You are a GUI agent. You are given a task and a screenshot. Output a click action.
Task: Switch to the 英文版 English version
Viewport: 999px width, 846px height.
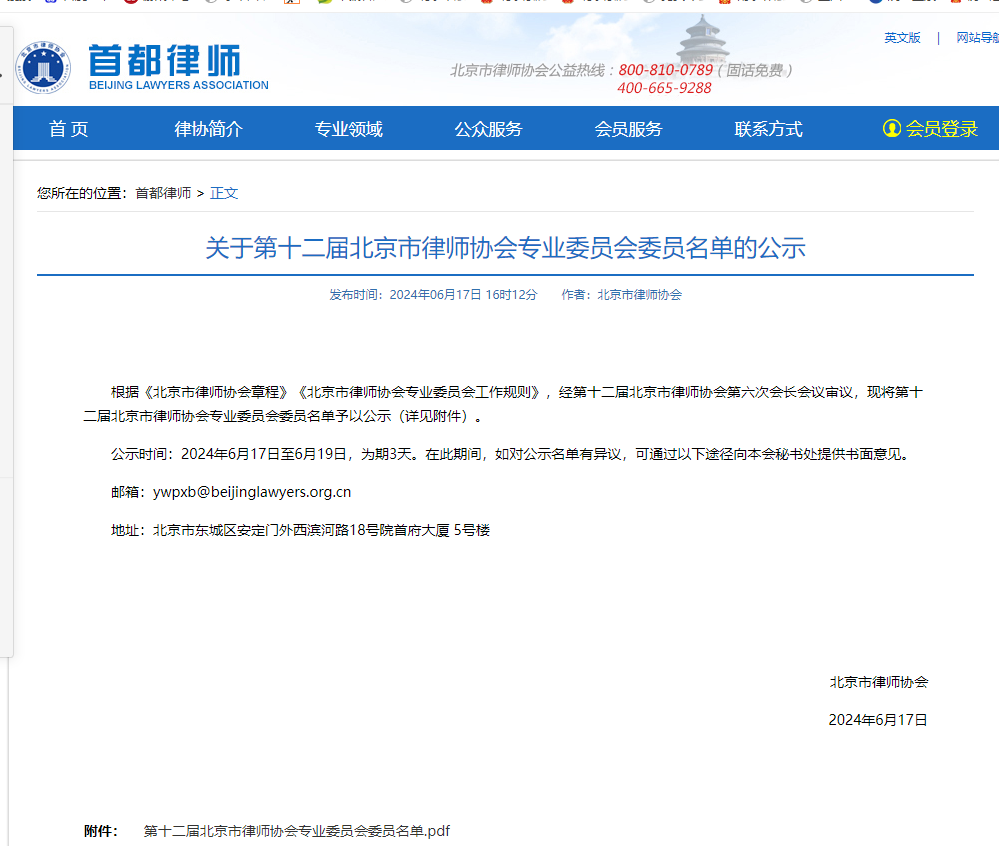click(901, 38)
